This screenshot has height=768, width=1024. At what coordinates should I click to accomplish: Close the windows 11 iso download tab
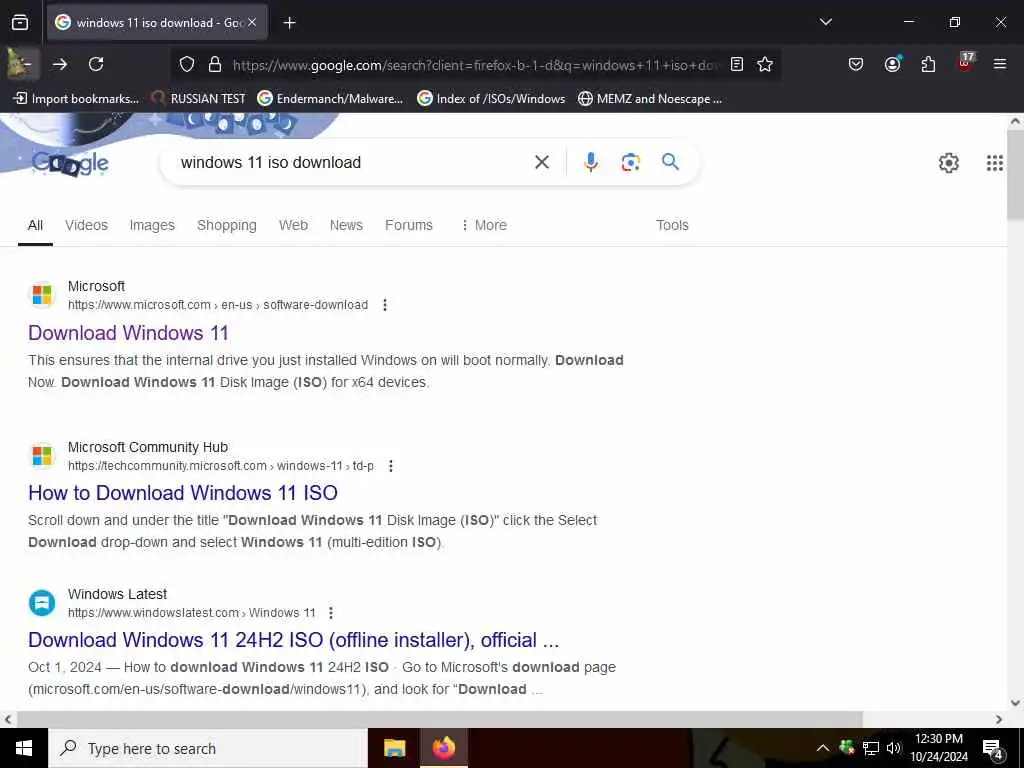(252, 22)
